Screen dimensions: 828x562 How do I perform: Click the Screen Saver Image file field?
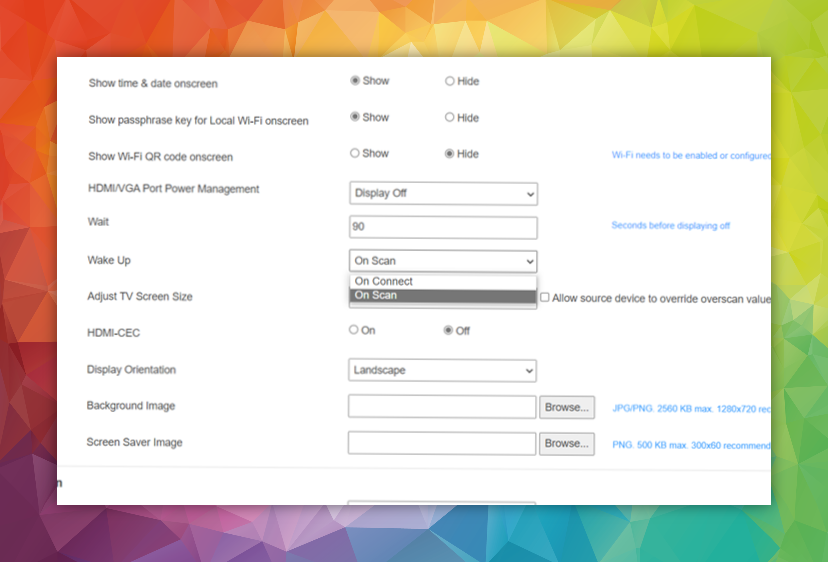(x=442, y=443)
